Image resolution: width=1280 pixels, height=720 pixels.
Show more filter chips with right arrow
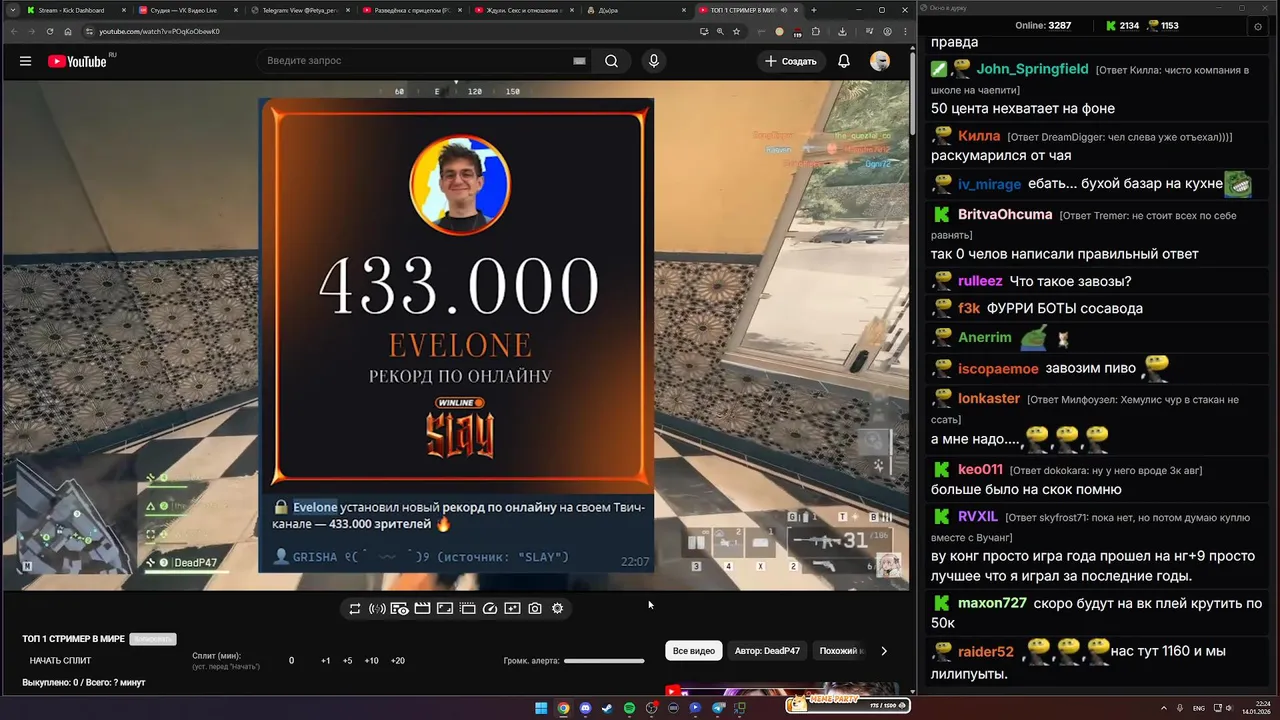(883, 651)
